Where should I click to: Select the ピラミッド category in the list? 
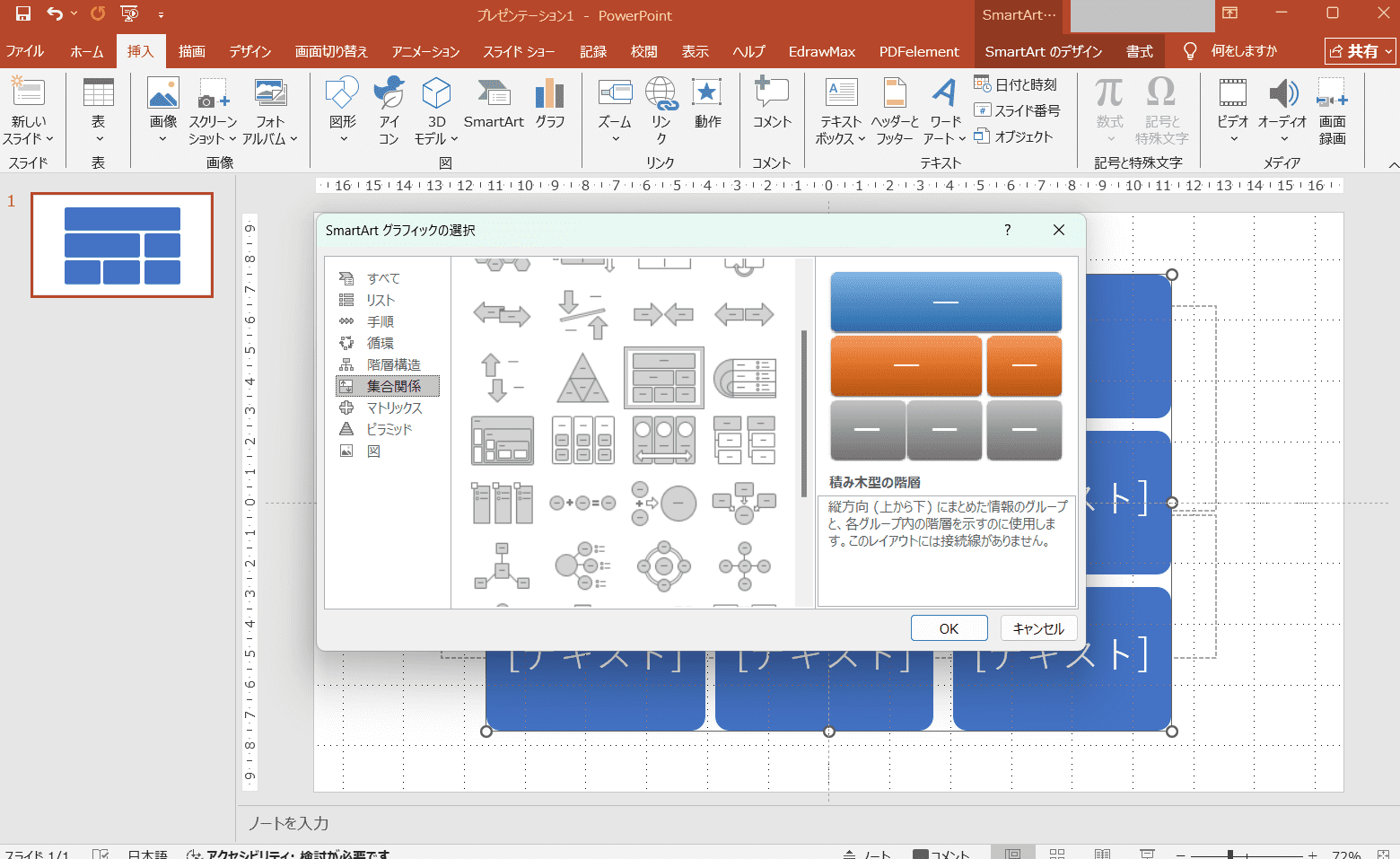point(389,429)
